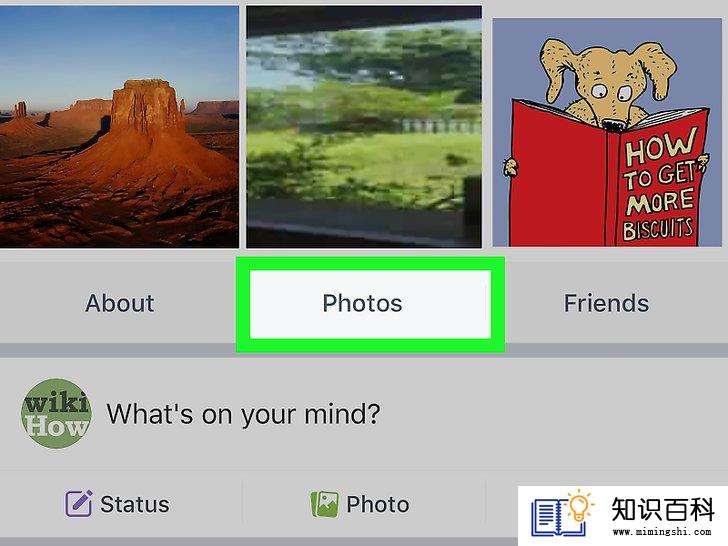Tap the Status pencil icon
This screenshot has height=546, width=728.
(78, 503)
